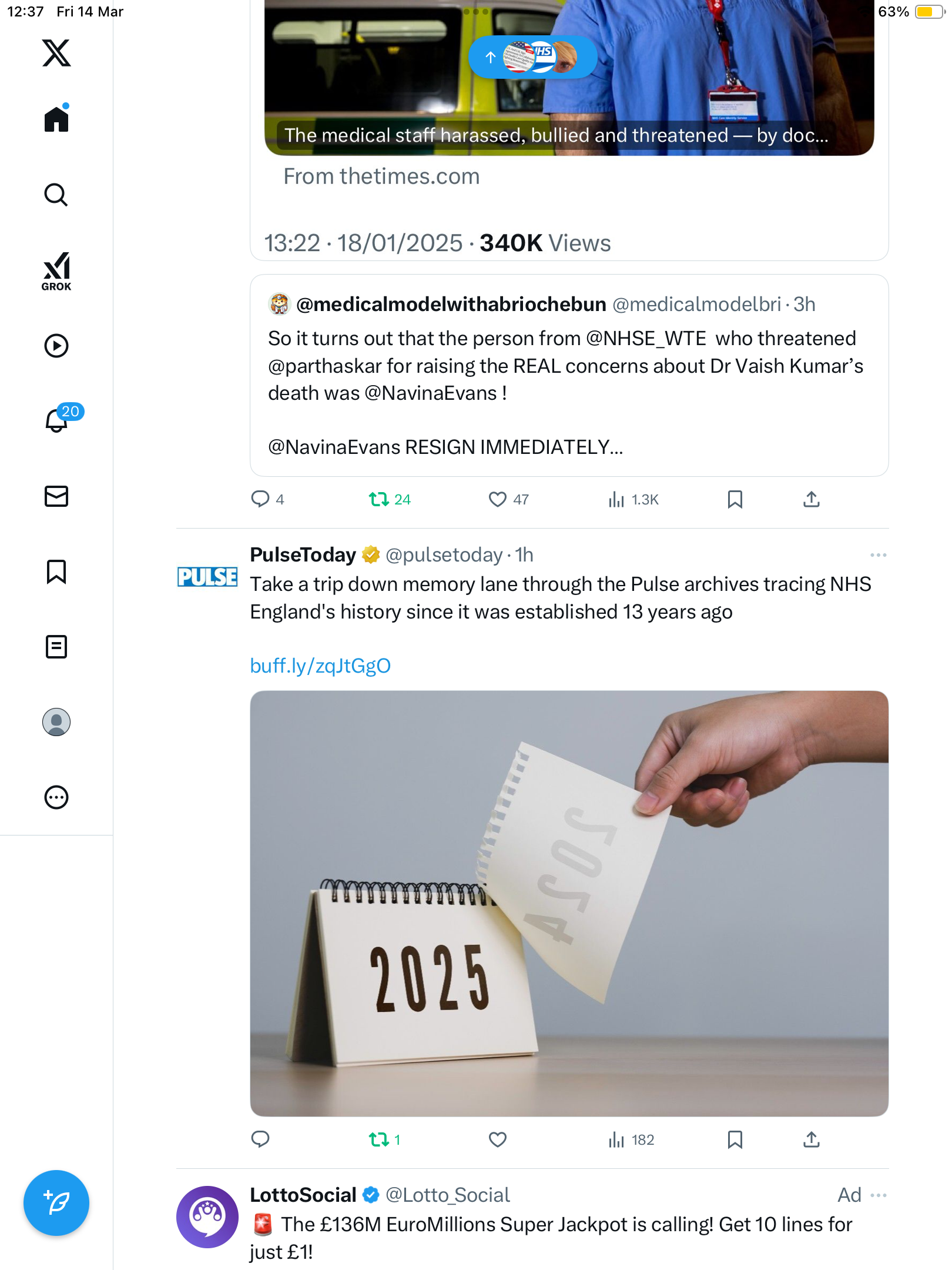952x1270 pixels.
Task: Open the Grok assistant from sidebar
Action: click(56, 271)
